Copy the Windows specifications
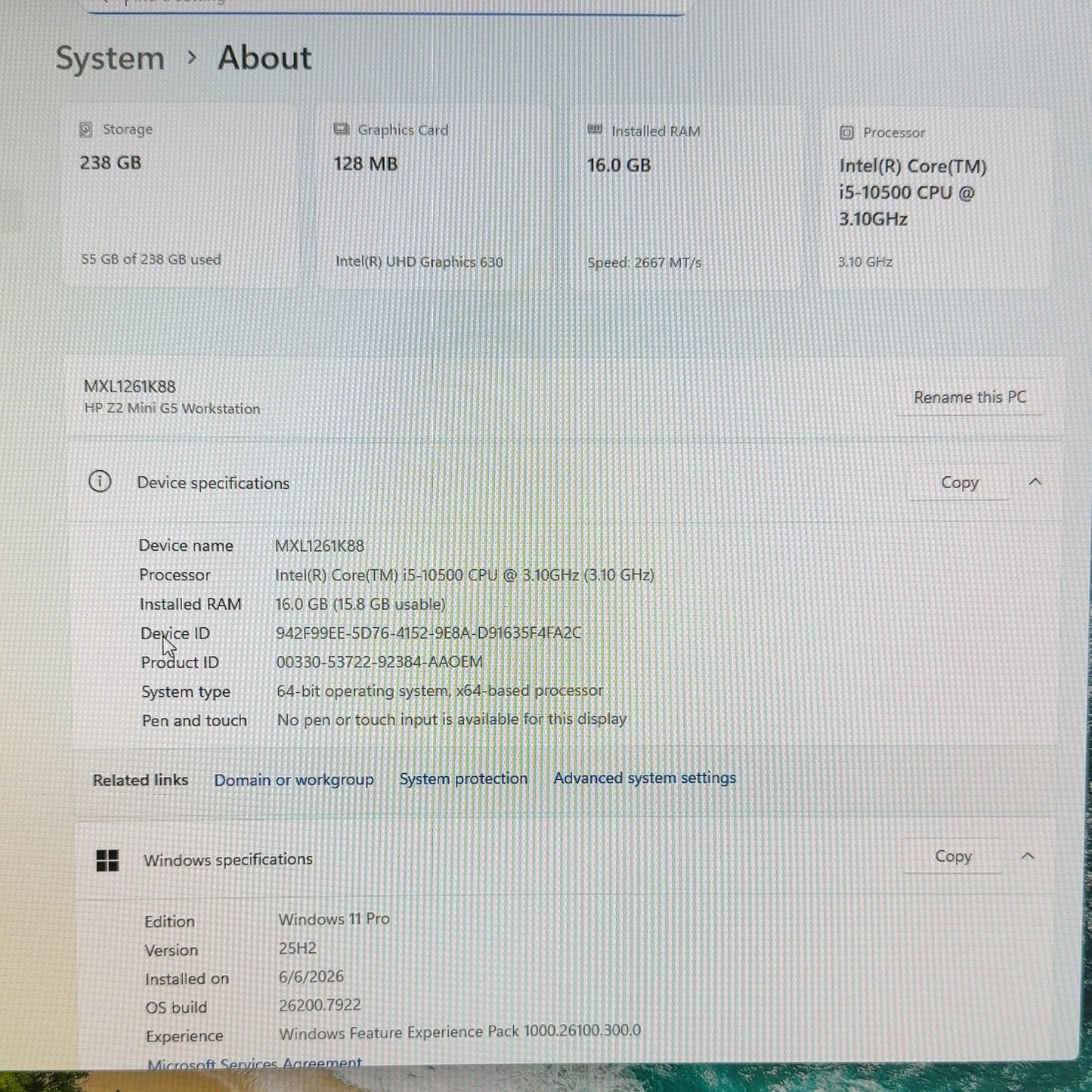Viewport: 1092px width, 1092px height. click(953, 856)
